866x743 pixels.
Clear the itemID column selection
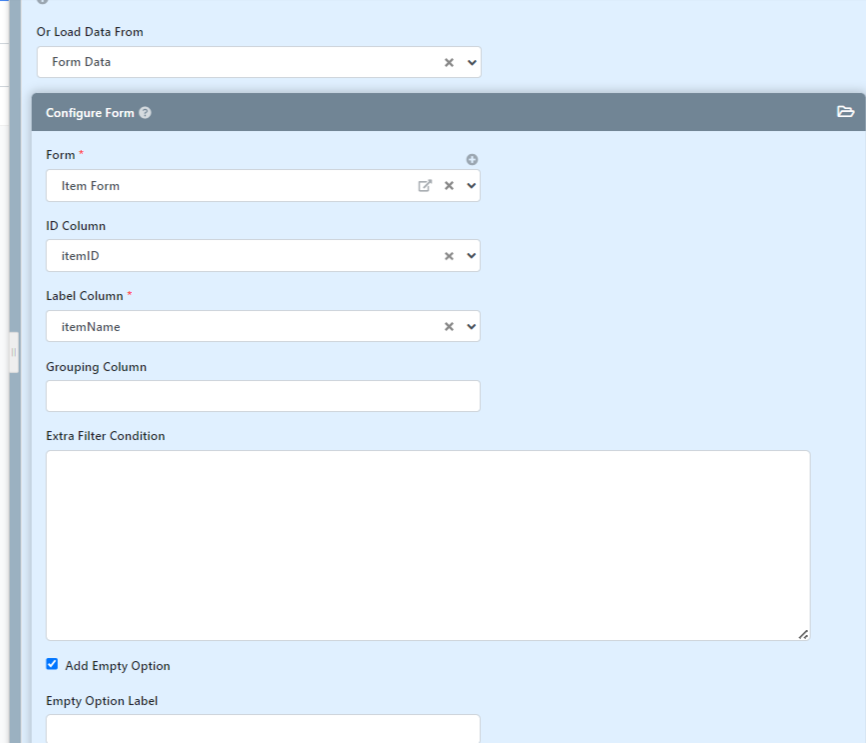(x=449, y=256)
